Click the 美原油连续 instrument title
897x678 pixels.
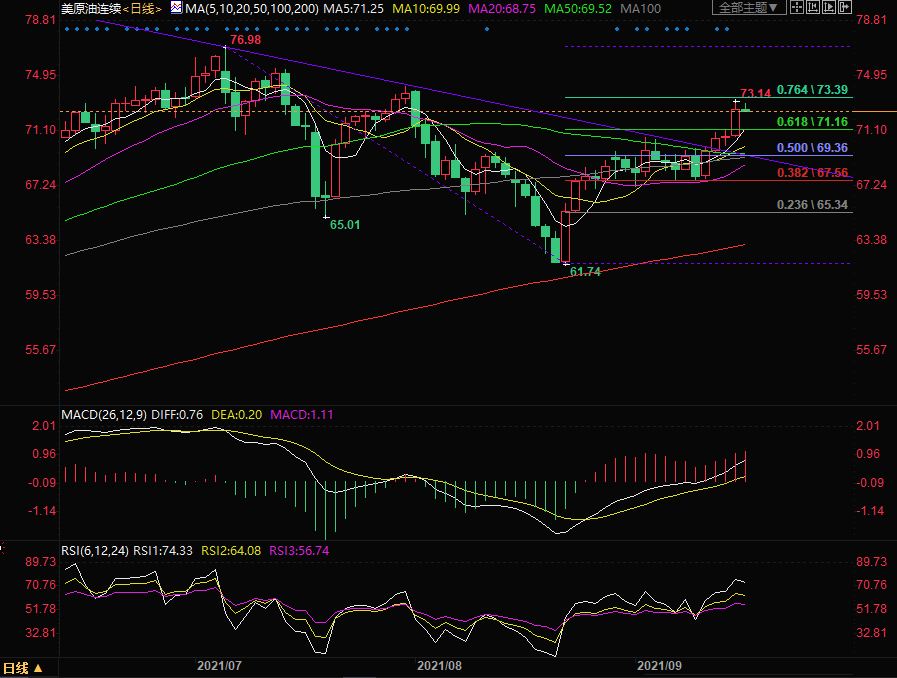click(x=90, y=8)
